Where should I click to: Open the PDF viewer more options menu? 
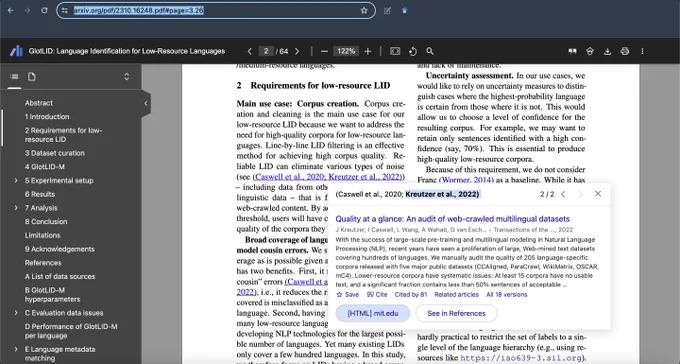pos(642,51)
